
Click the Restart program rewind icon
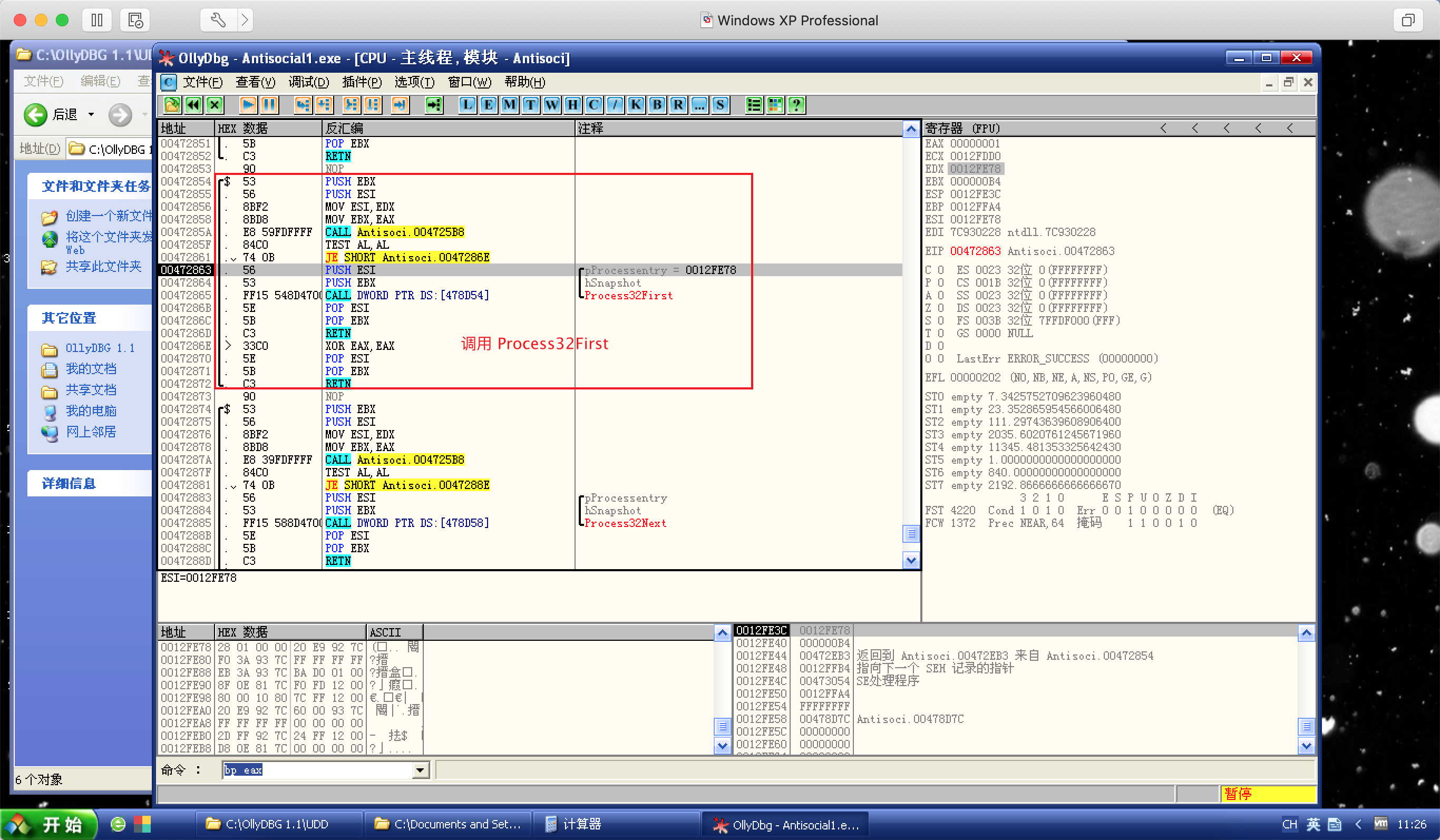tap(193, 104)
